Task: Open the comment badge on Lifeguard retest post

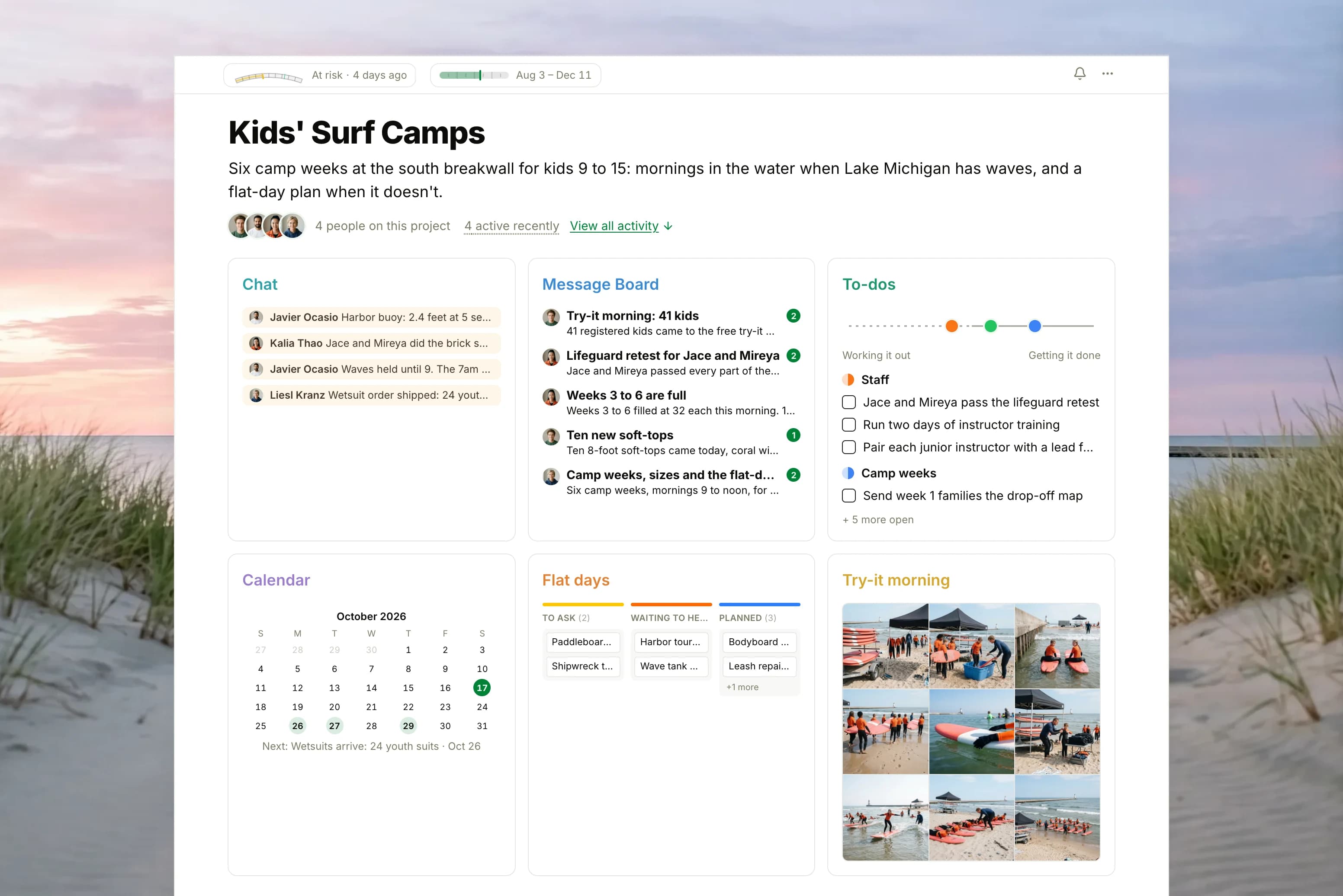Action: click(x=793, y=355)
